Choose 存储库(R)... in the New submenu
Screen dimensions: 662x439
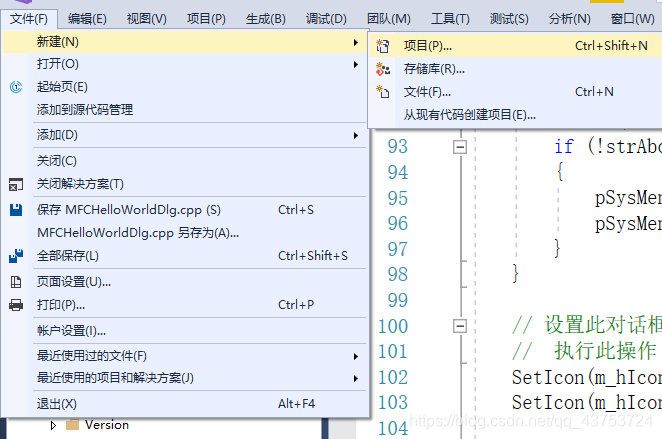click(515, 69)
